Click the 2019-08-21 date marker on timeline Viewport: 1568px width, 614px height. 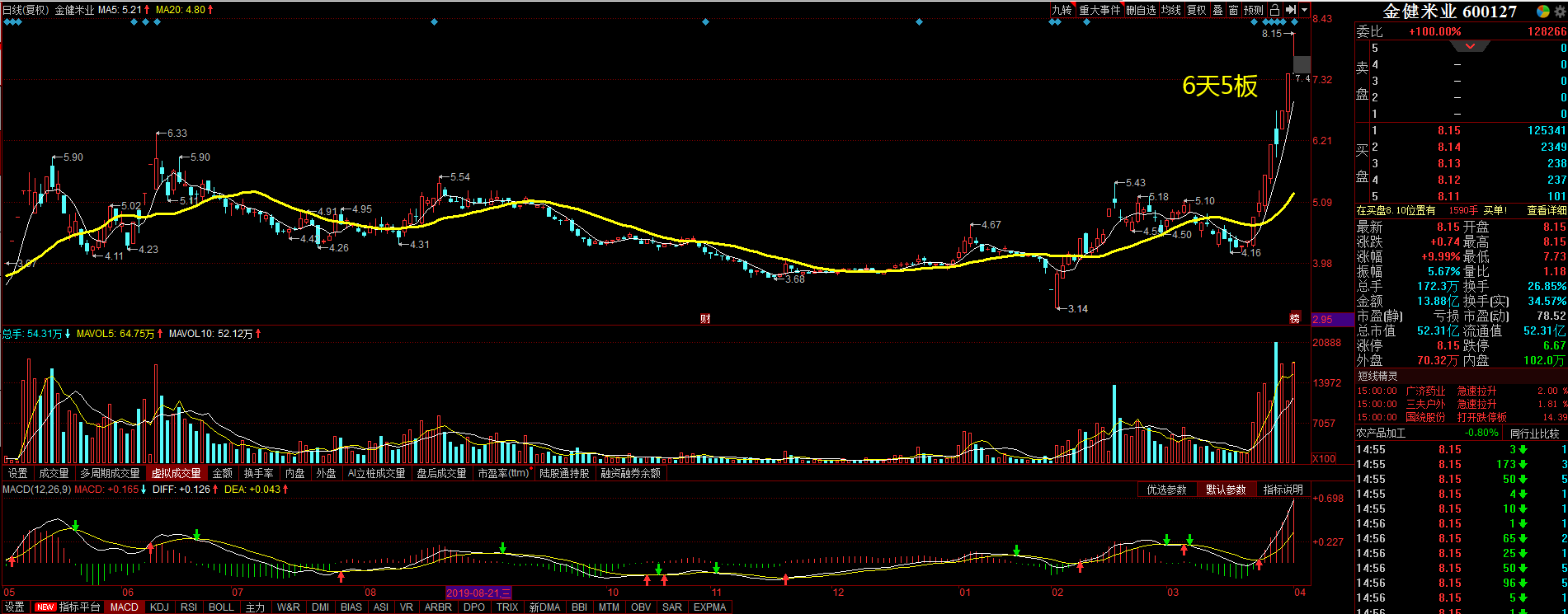pos(478,593)
